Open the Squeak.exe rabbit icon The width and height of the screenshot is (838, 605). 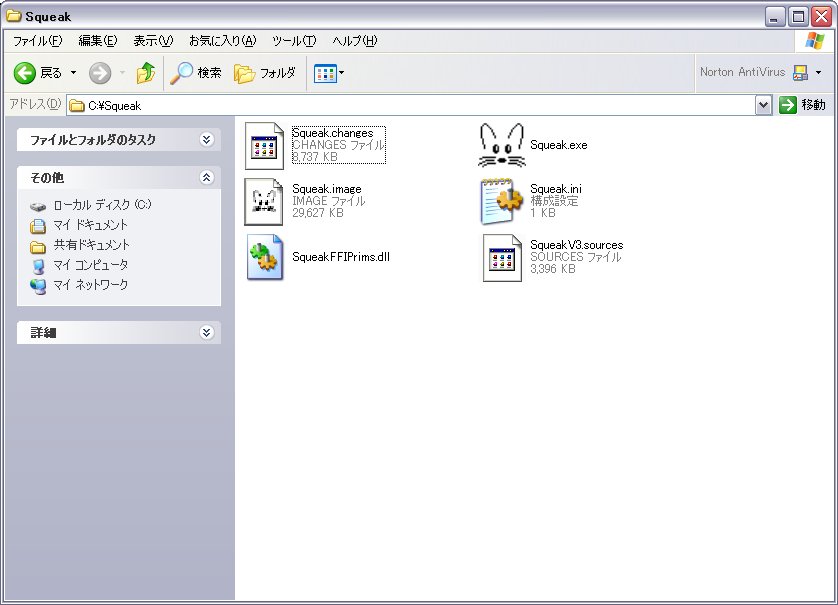click(502, 146)
